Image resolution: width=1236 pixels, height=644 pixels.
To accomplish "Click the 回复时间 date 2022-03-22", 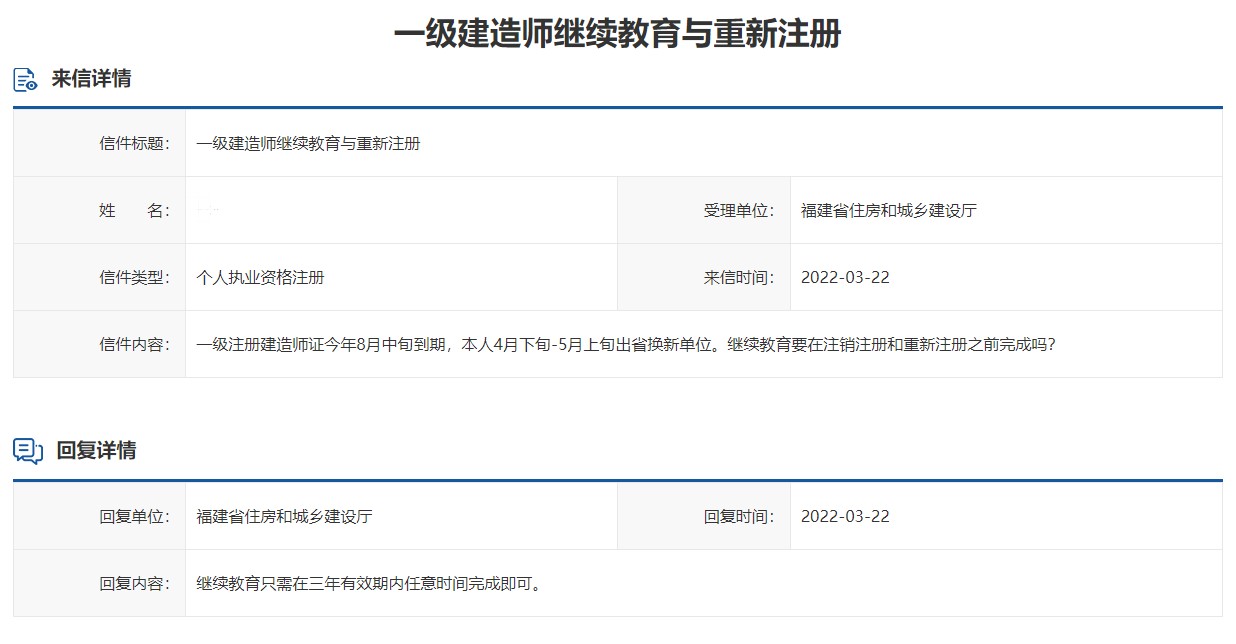I will pyautogui.click(x=845, y=516).
